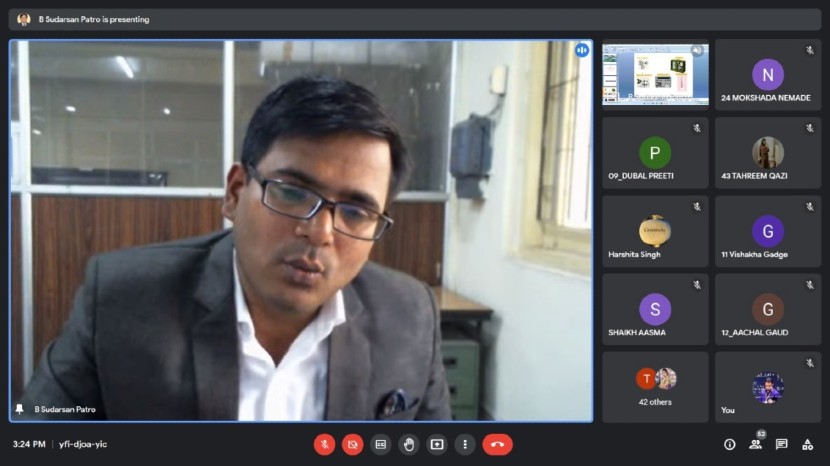
Task: Toggle closed captions button
Action: (380, 444)
